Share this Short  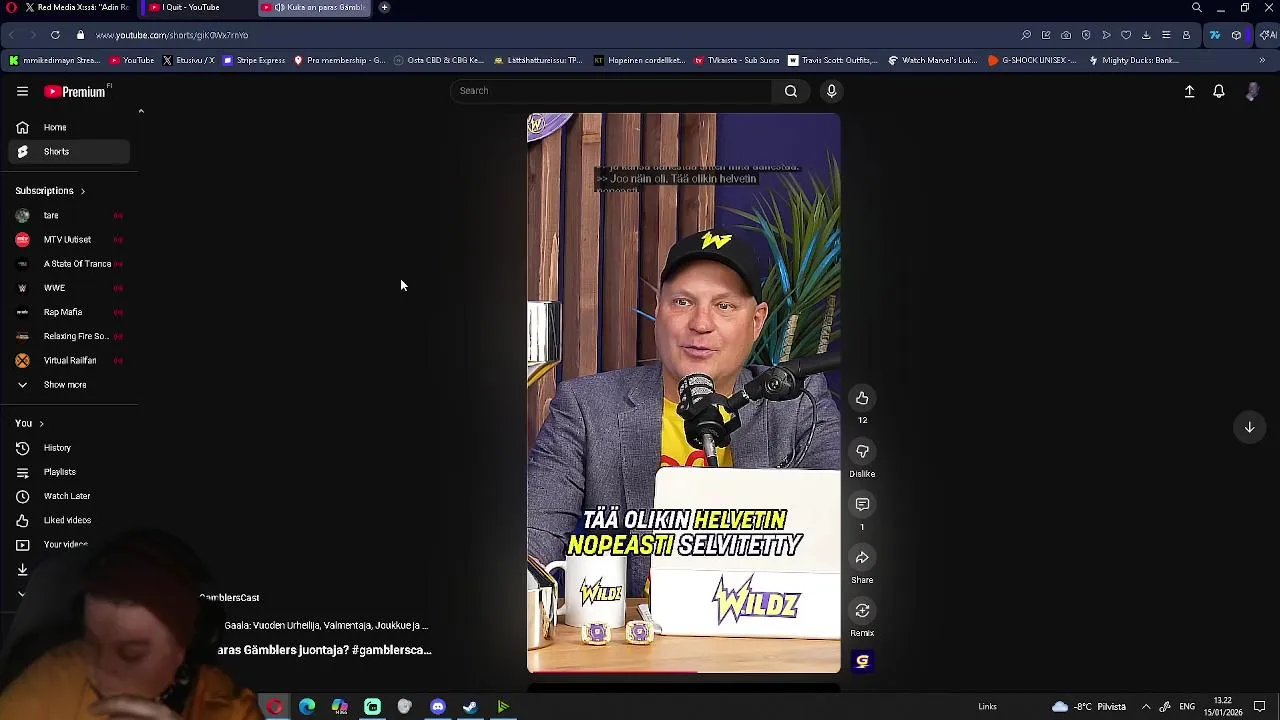[x=862, y=557]
